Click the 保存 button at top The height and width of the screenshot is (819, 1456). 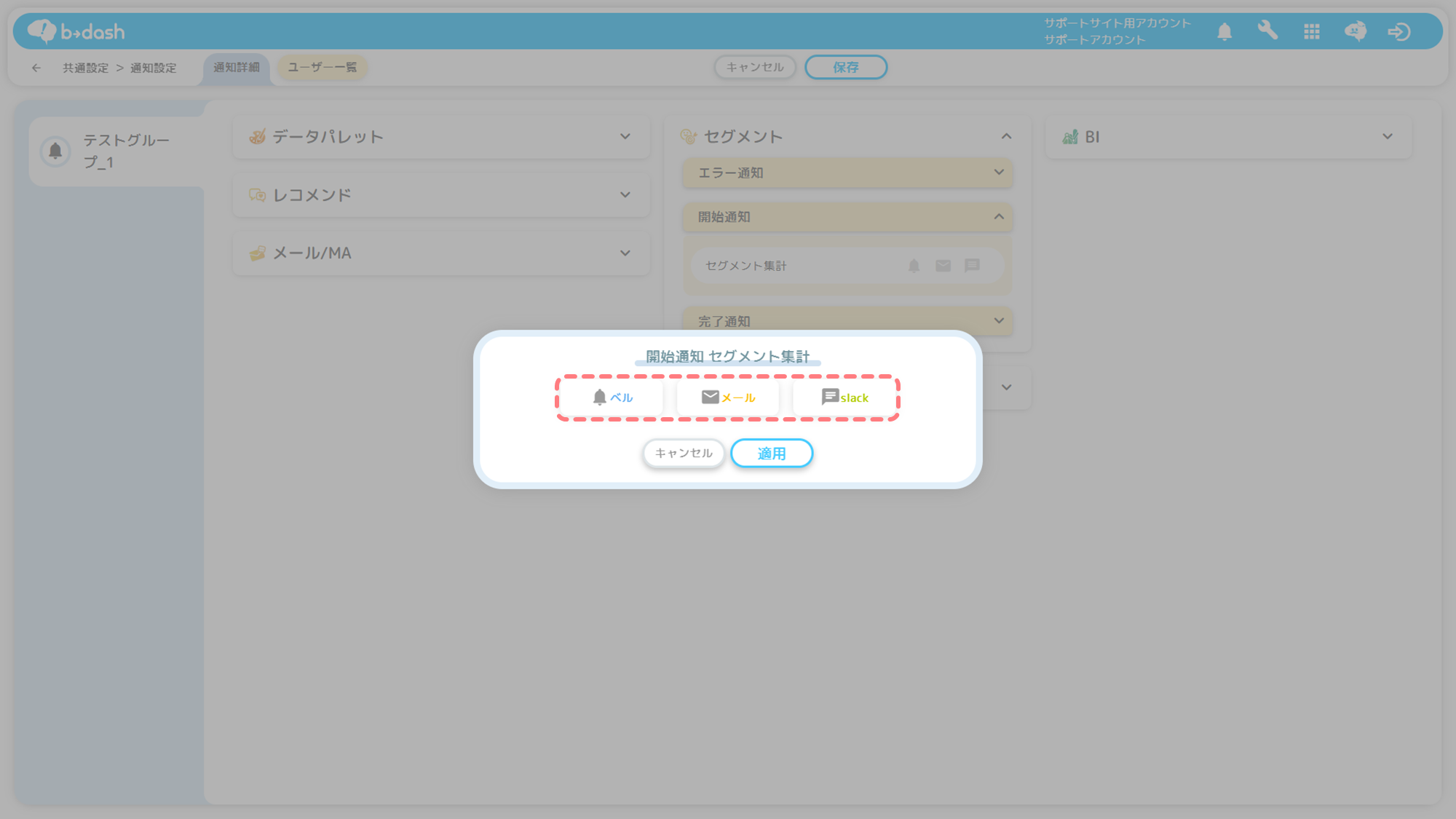pos(845,67)
